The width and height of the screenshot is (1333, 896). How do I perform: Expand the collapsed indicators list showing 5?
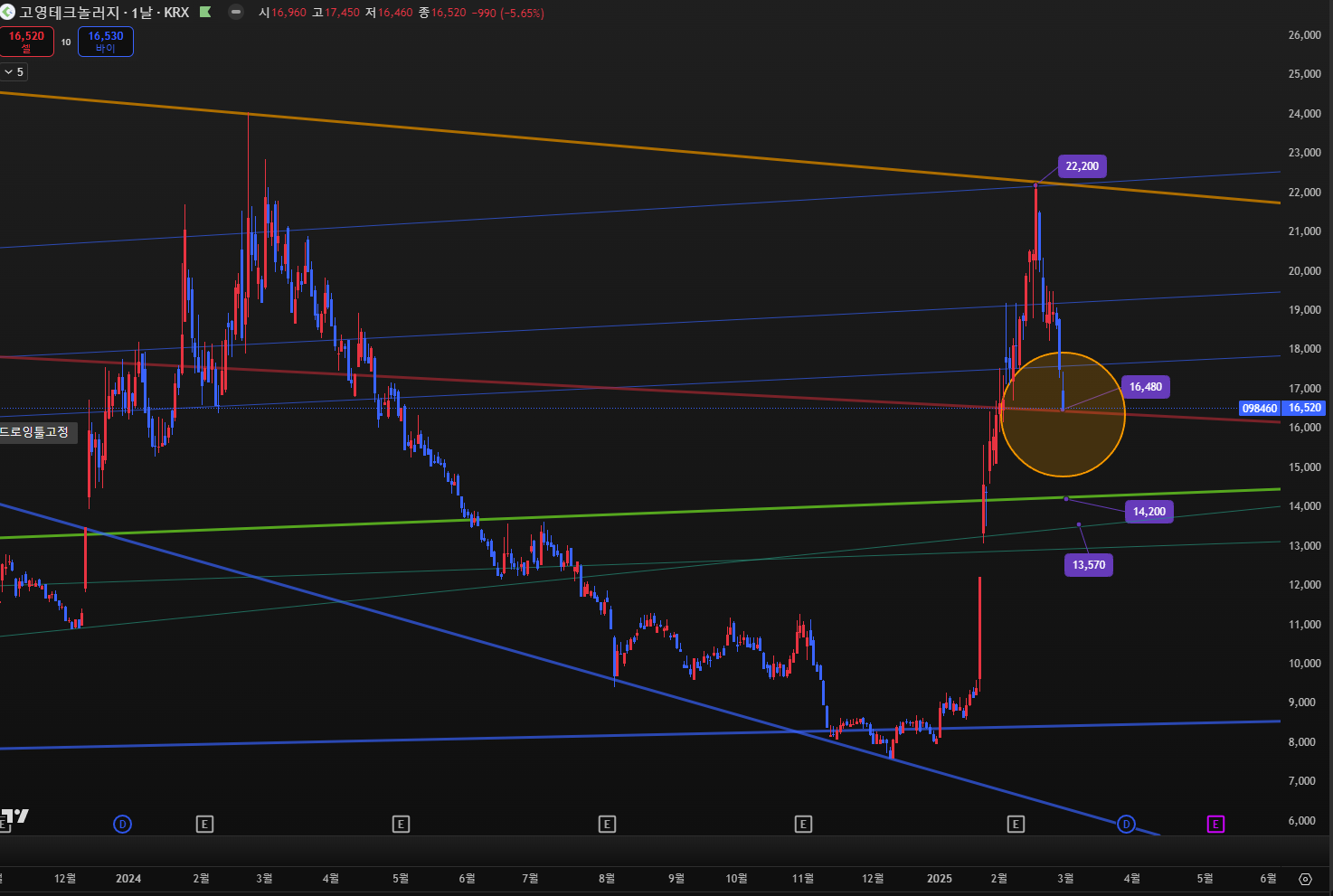pos(14,71)
